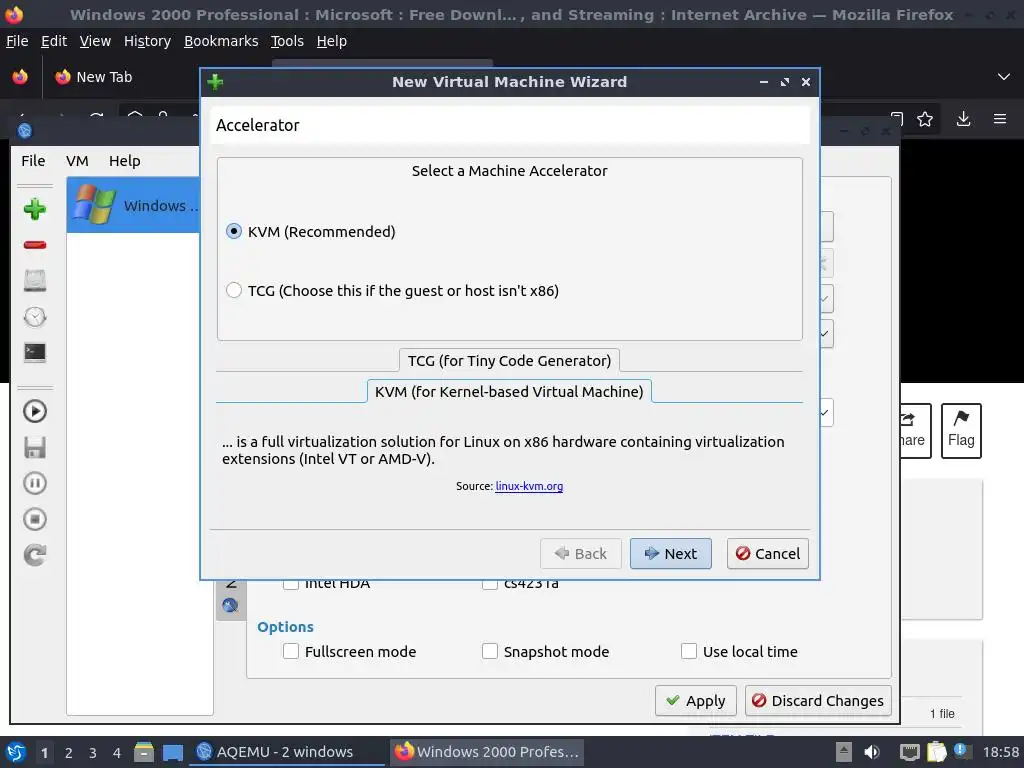Click Discard Changes in AQEMU
Viewport: 1024px width, 768px height.
818,701
